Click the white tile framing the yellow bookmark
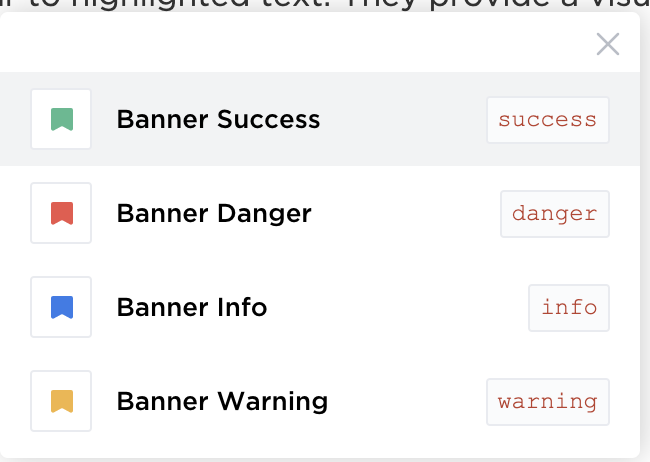Viewport: 650px width, 462px height. [x=61, y=401]
